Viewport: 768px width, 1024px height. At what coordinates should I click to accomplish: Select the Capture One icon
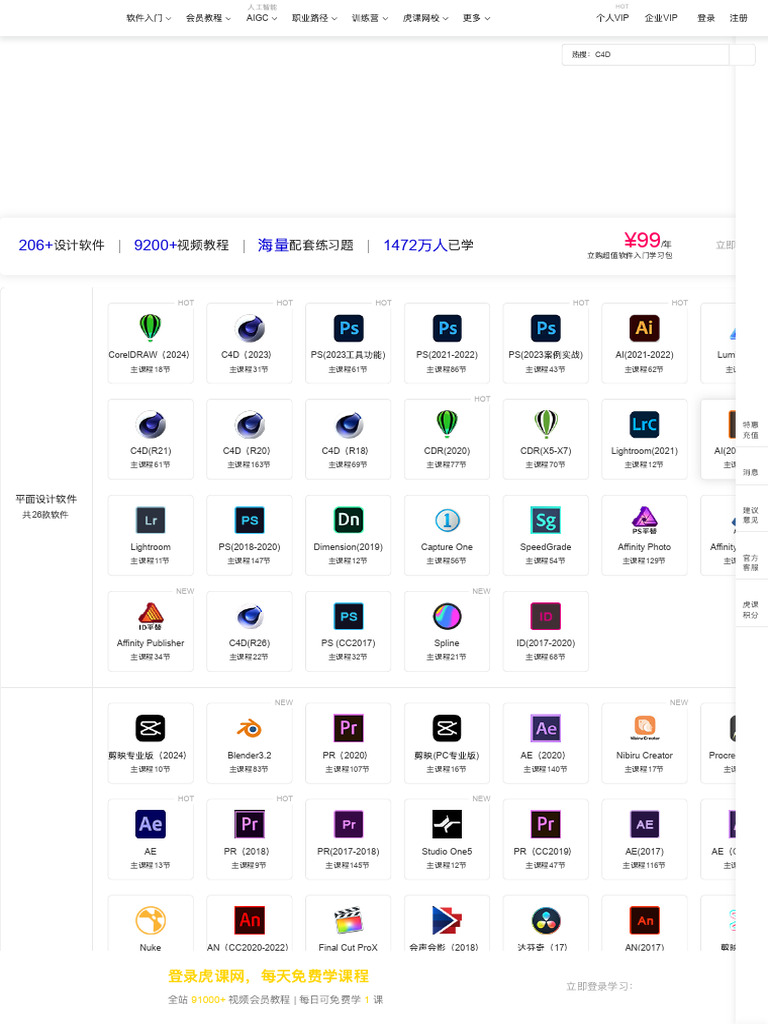[x=447, y=520]
